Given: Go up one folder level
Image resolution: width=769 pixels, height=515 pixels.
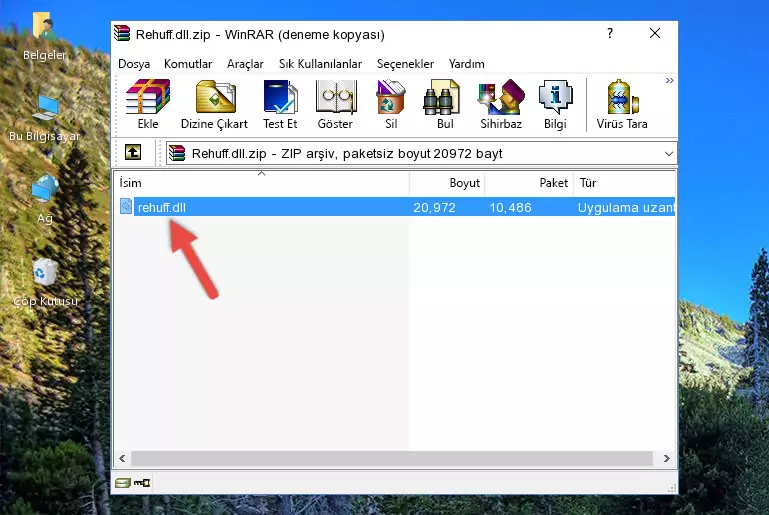Looking at the screenshot, I should click(133, 153).
